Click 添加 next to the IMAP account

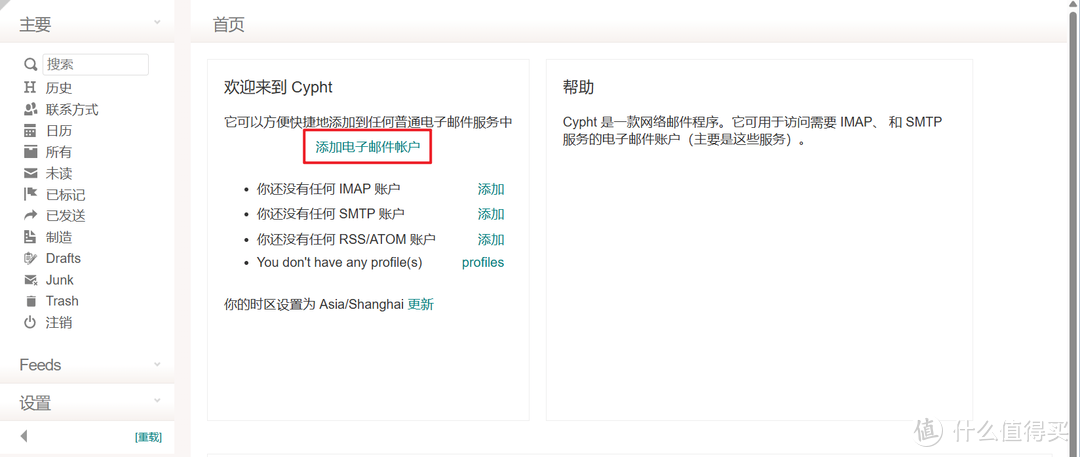coord(491,189)
